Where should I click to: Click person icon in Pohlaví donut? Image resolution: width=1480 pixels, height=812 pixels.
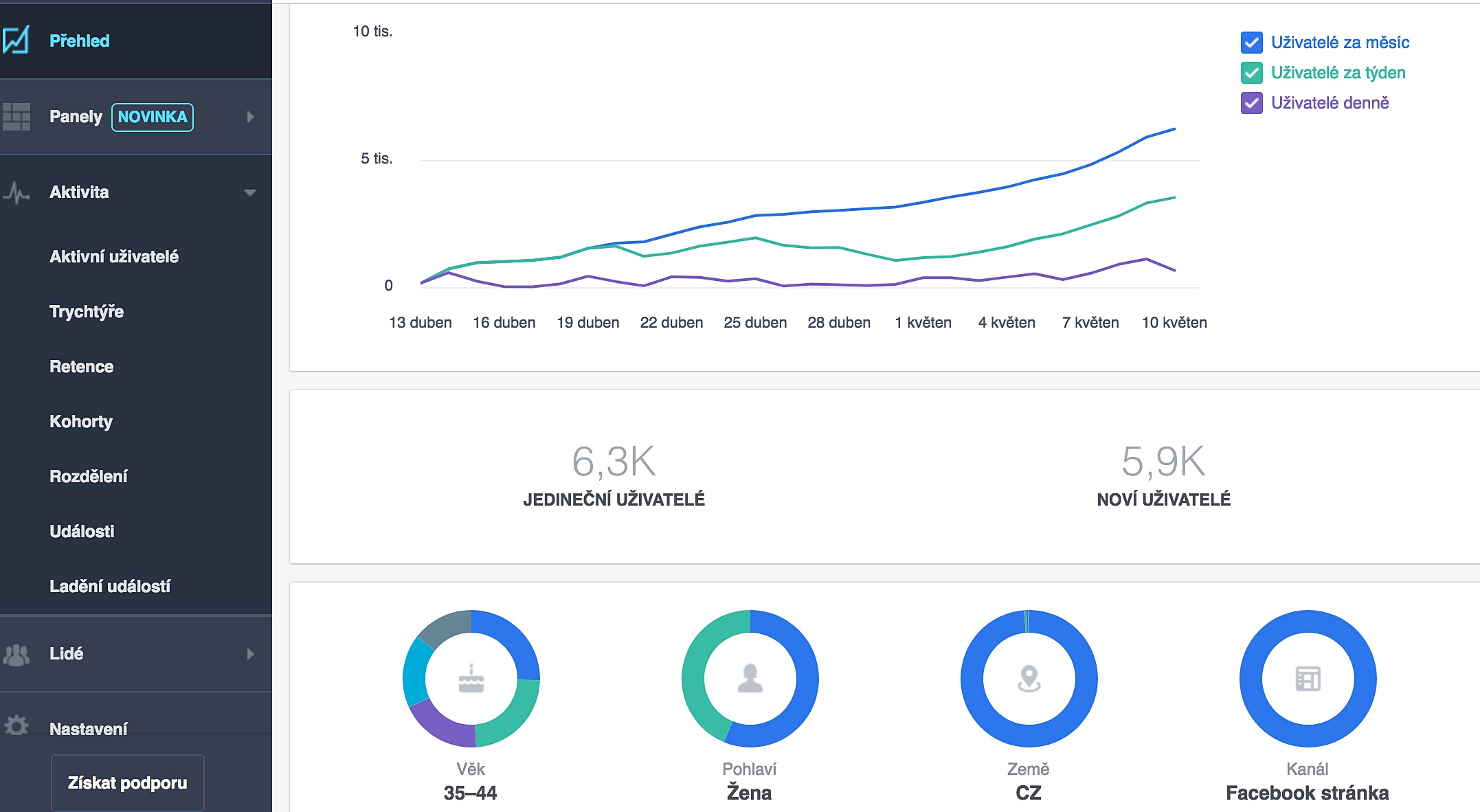pyautogui.click(x=750, y=679)
